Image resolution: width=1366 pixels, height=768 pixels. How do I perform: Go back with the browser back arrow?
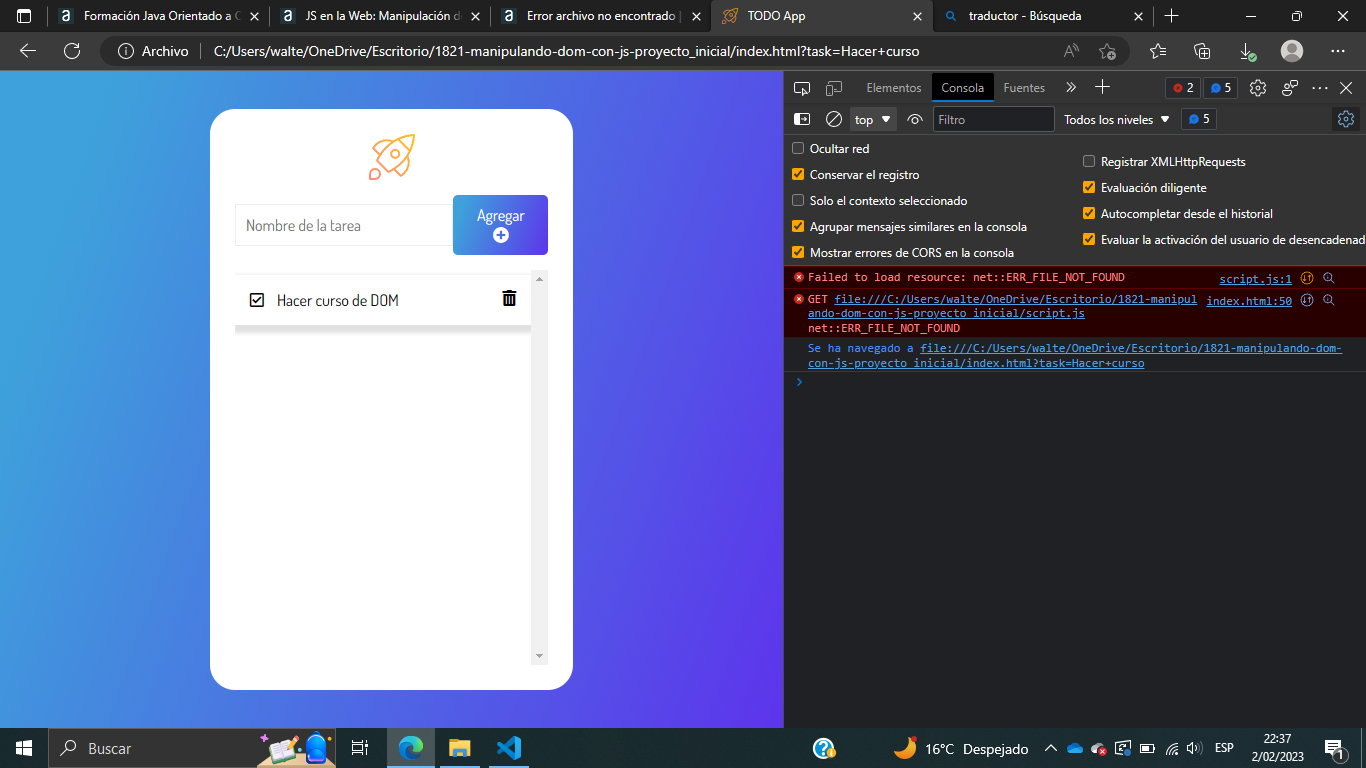click(28, 51)
